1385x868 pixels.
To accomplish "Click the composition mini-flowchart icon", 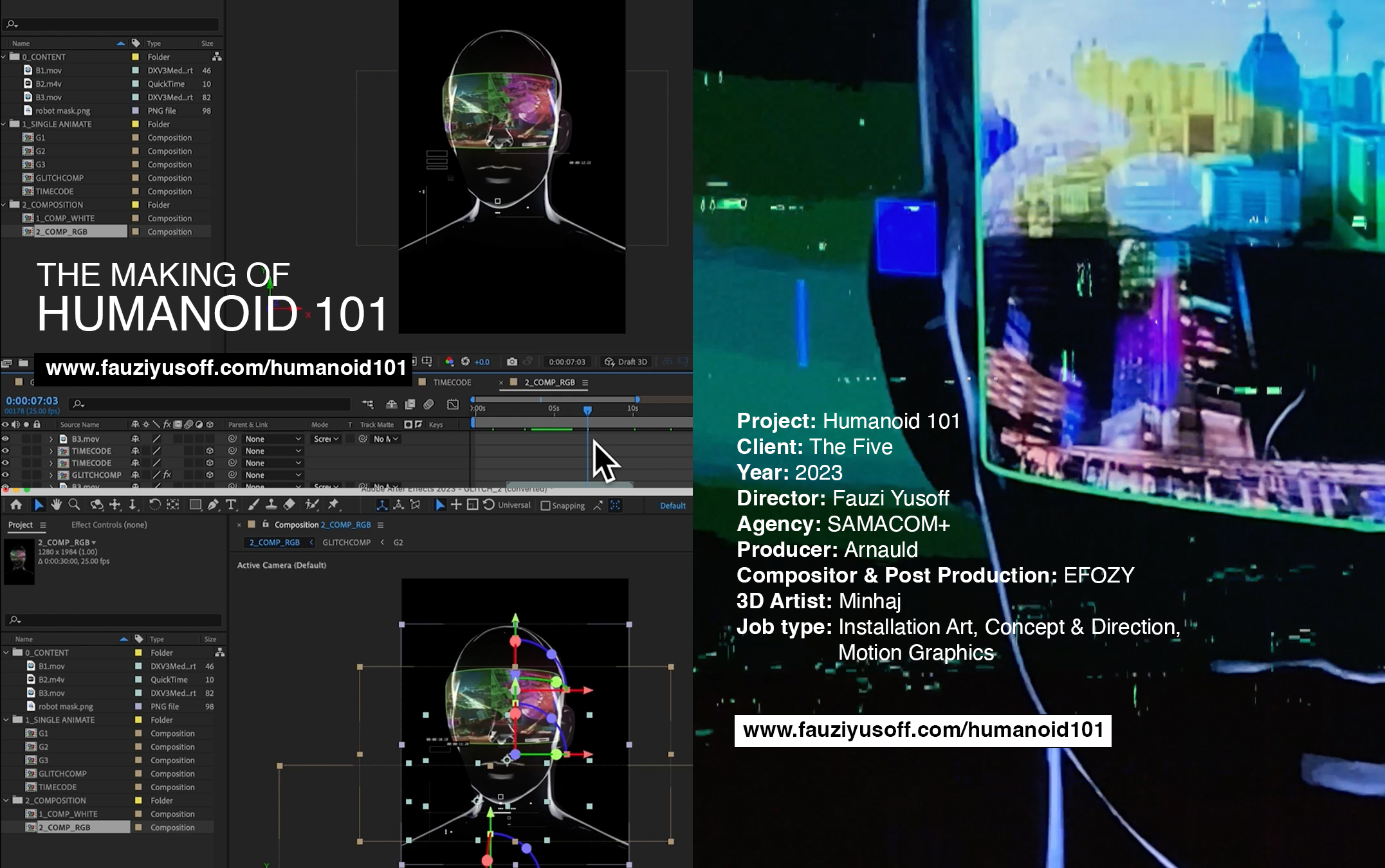I will click(x=367, y=404).
